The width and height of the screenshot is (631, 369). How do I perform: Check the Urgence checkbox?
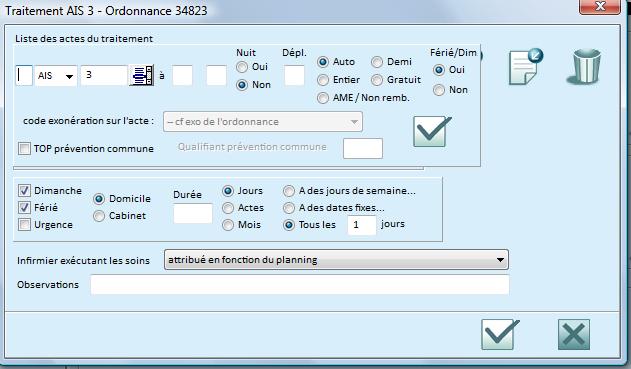click(24, 225)
